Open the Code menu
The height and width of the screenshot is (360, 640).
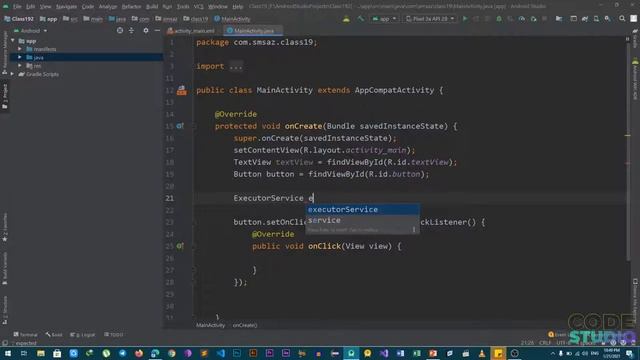(x=88, y=7)
